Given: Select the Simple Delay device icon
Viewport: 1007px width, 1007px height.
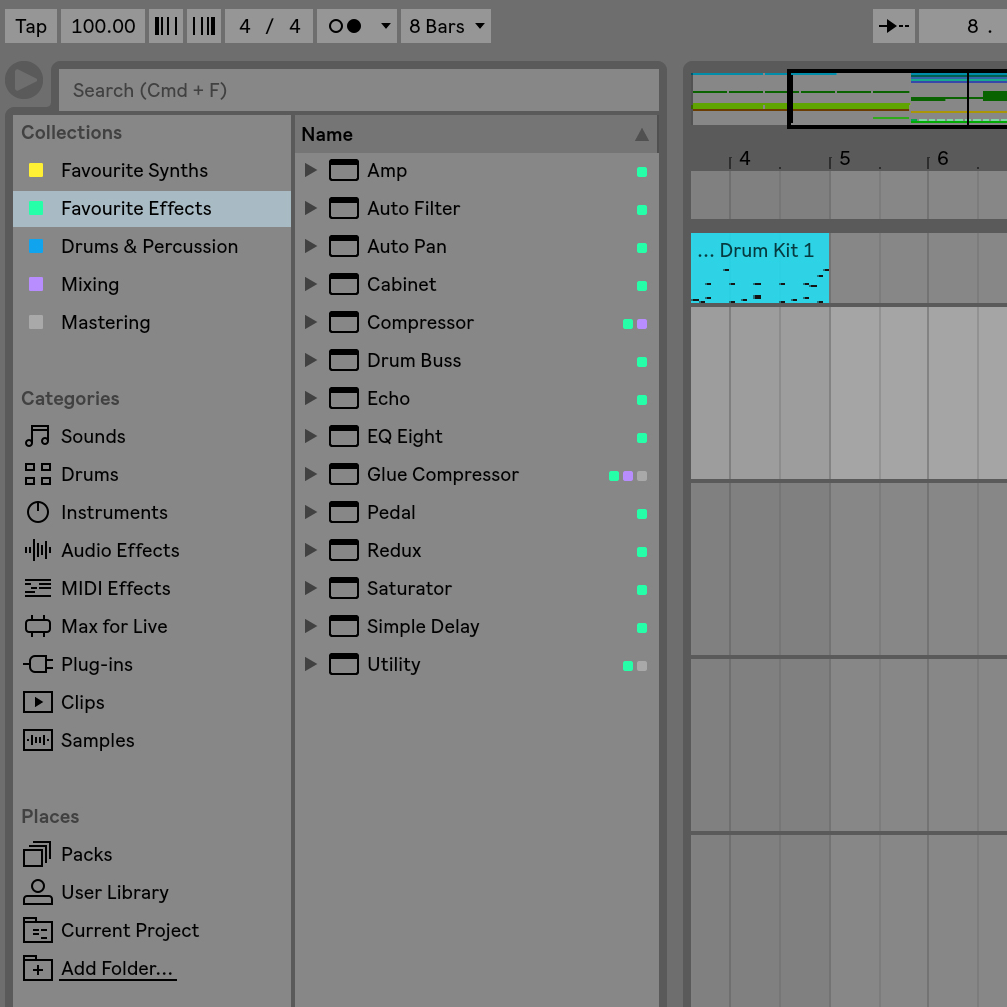Looking at the screenshot, I should pos(344,626).
